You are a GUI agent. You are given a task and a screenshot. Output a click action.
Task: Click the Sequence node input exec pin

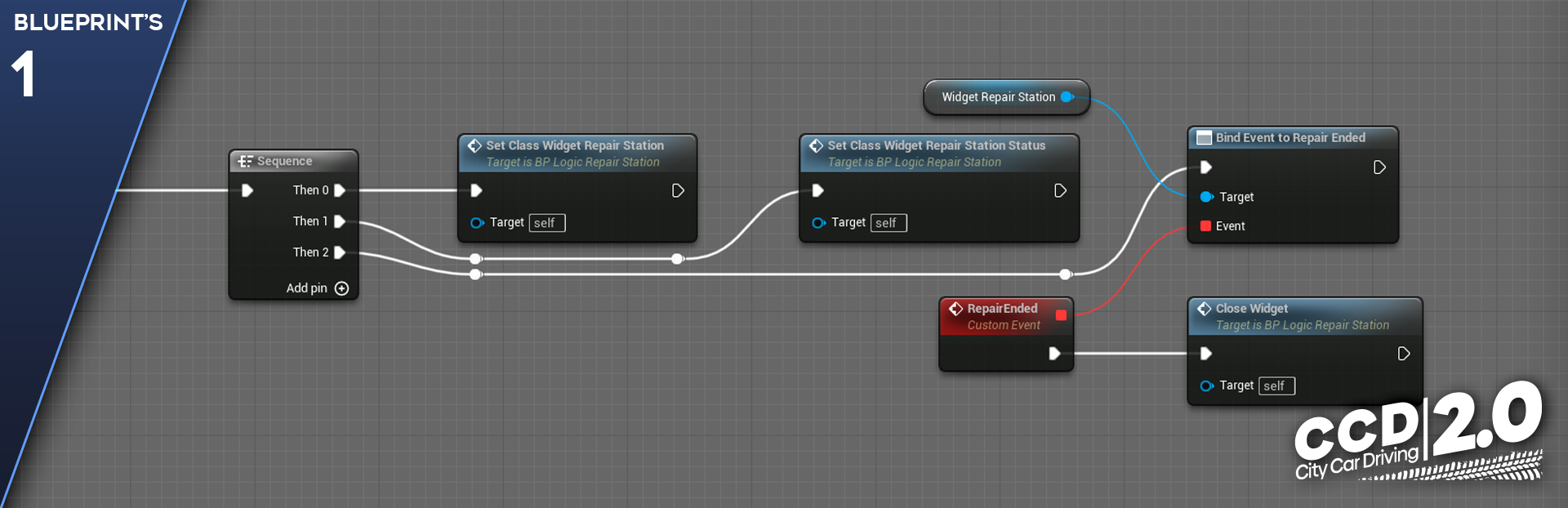247,190
